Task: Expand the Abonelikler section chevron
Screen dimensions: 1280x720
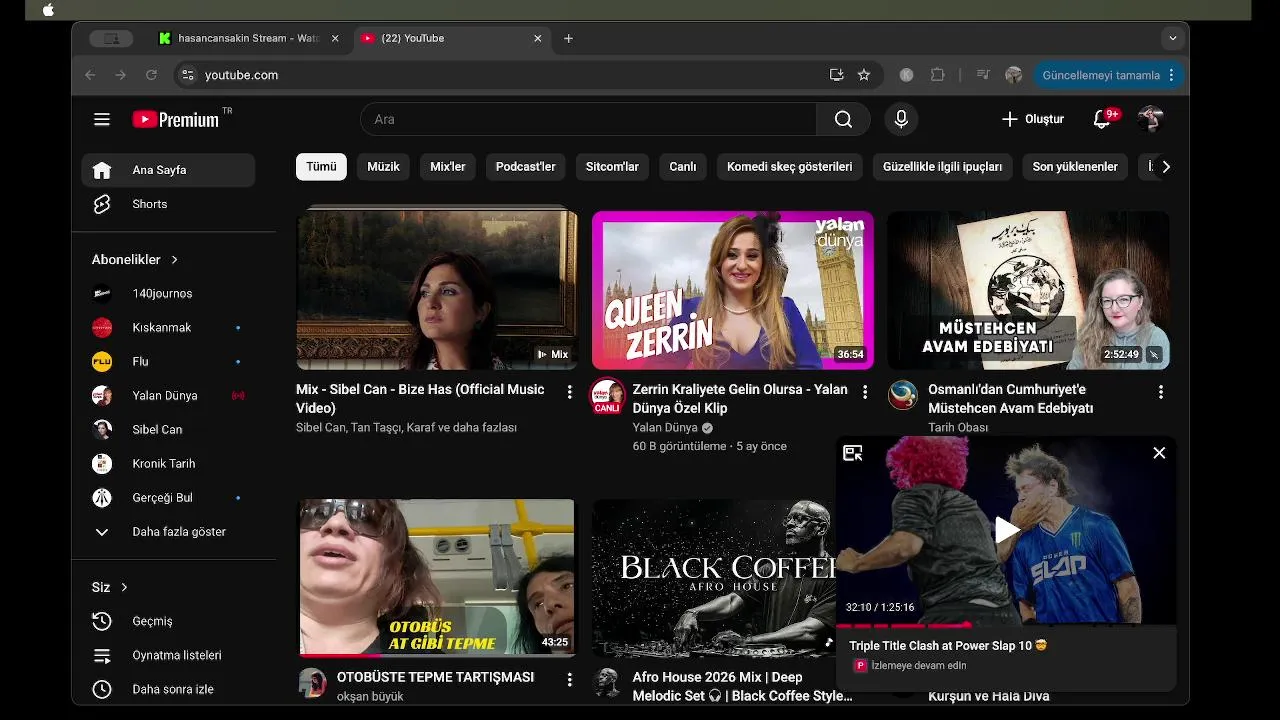Action: pos(174,259)
